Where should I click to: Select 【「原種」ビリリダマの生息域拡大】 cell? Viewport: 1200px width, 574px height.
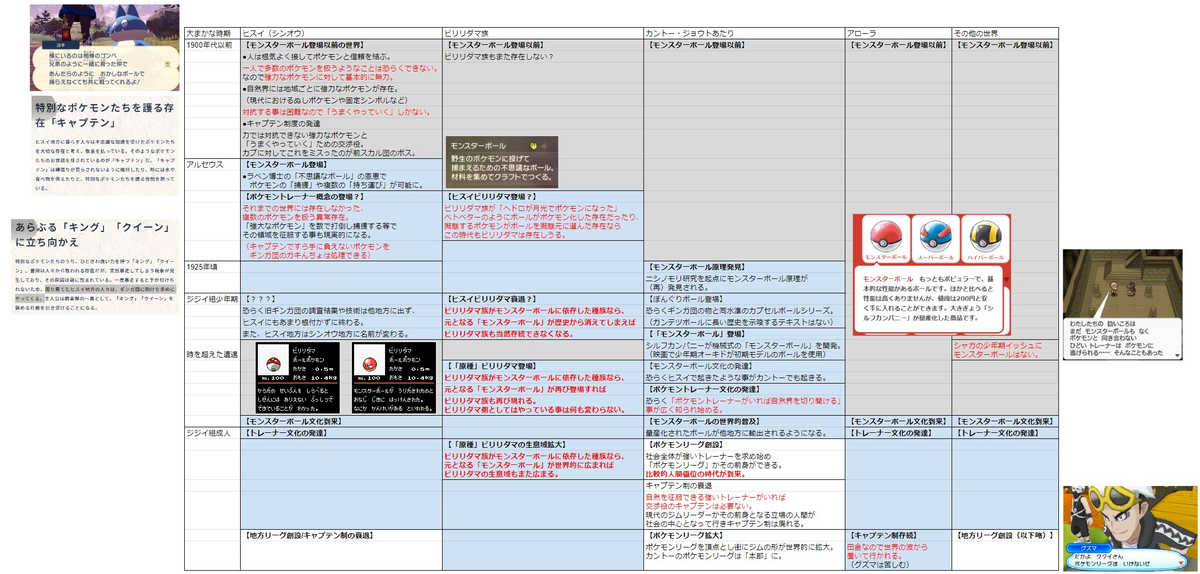click(543, 444)
